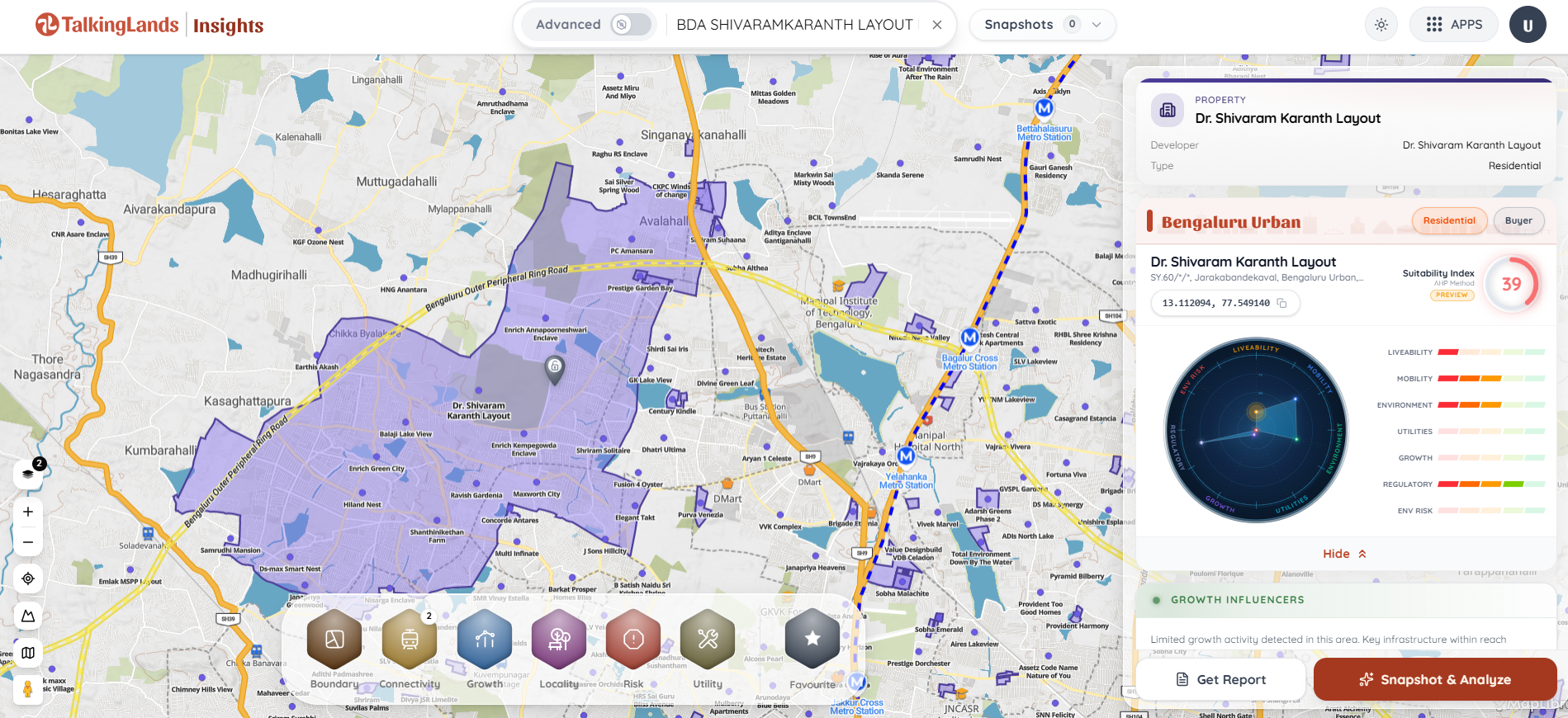Click the grey property pin marker
1568x718 pixels.
pos(555,370)
